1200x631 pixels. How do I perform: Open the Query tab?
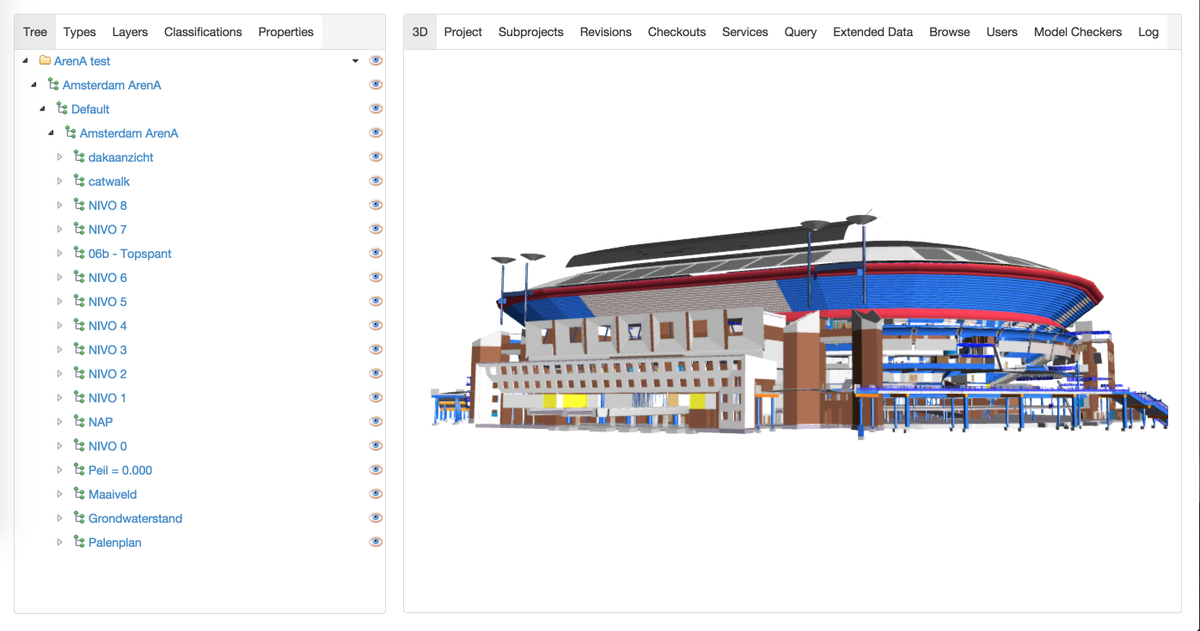click(800, 32)
